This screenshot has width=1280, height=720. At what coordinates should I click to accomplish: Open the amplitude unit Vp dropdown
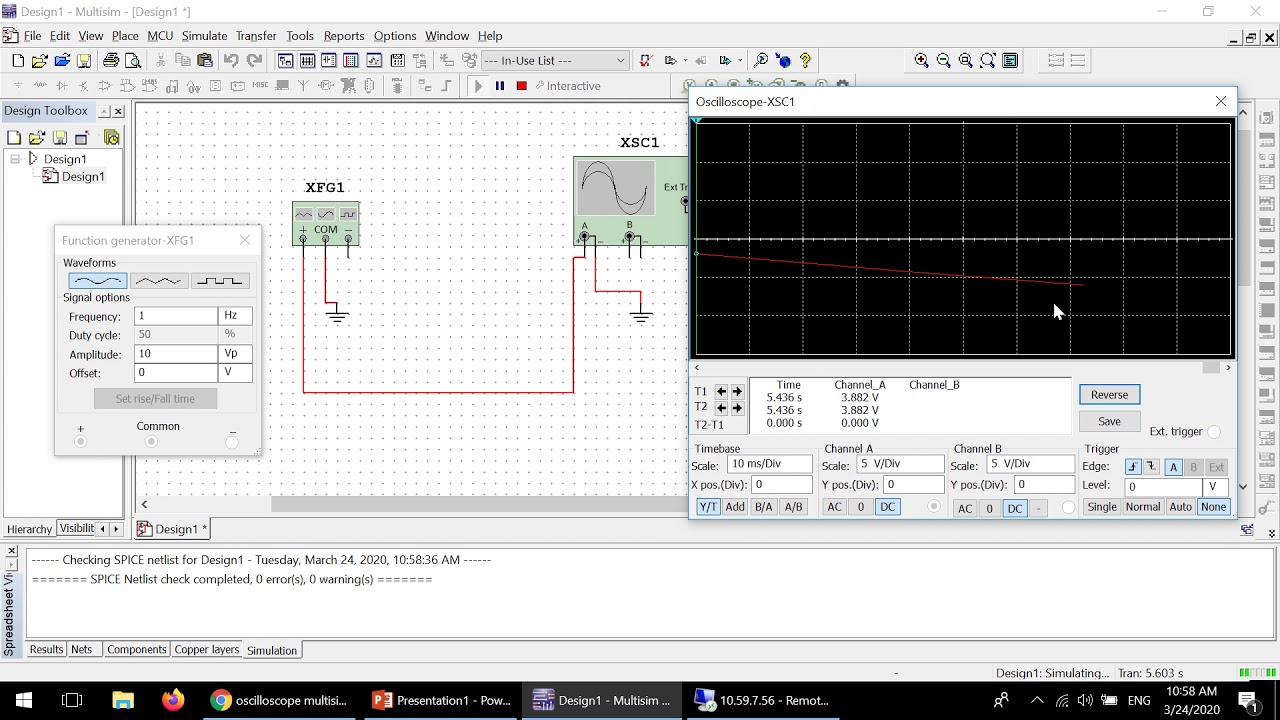[235, 354]
